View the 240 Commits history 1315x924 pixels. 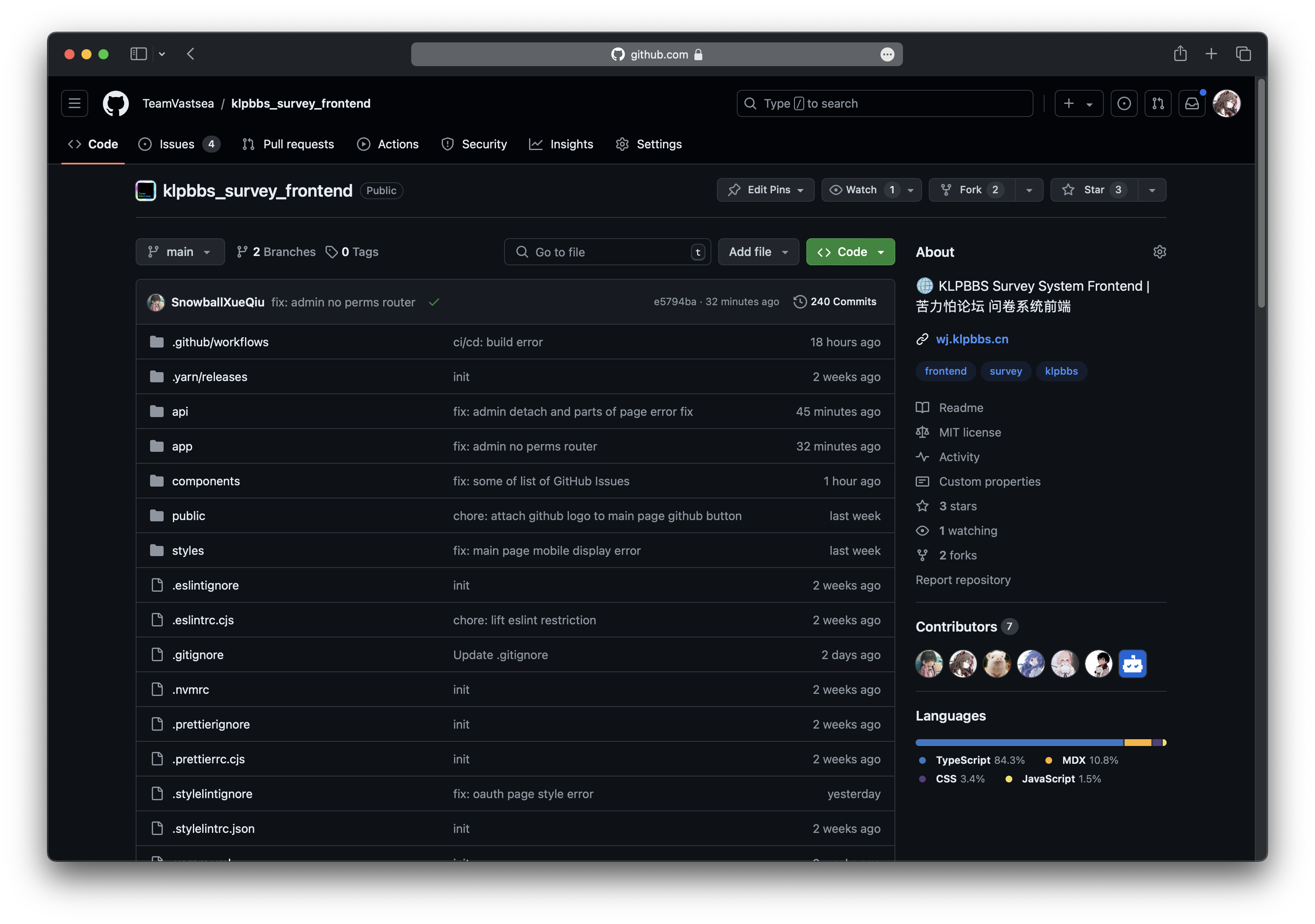[834, 302]
